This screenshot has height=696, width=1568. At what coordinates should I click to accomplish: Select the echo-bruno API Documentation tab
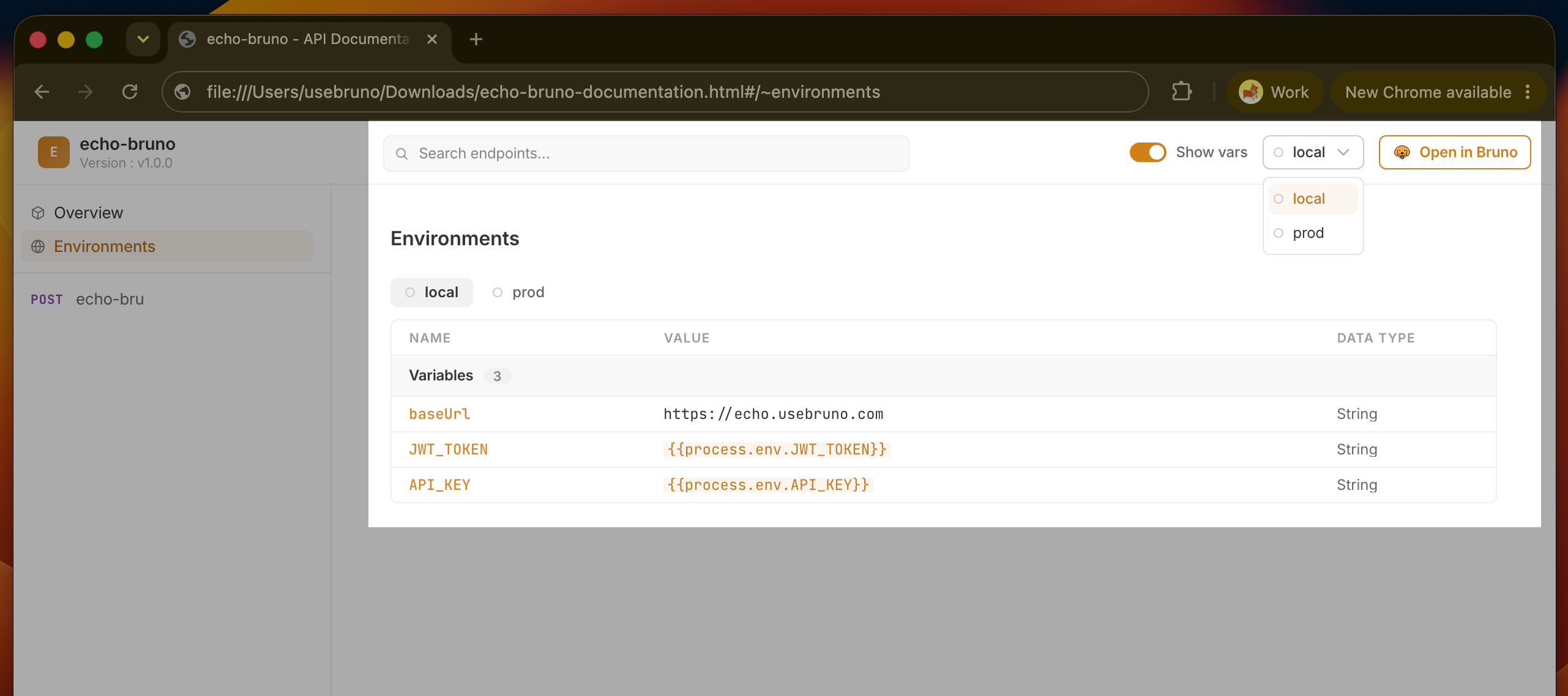tap(308, 39)
